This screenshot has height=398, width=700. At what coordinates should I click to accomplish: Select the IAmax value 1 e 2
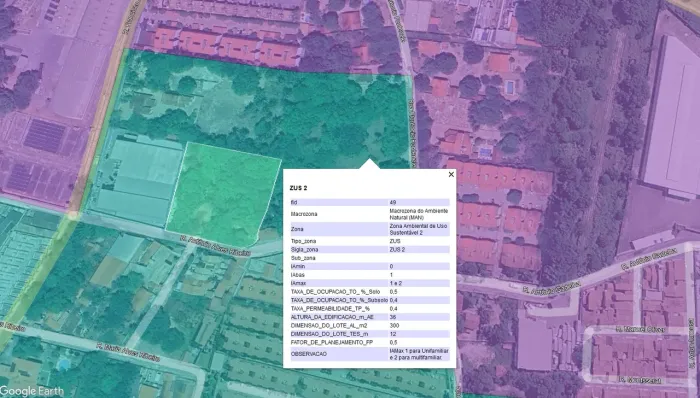396,284
